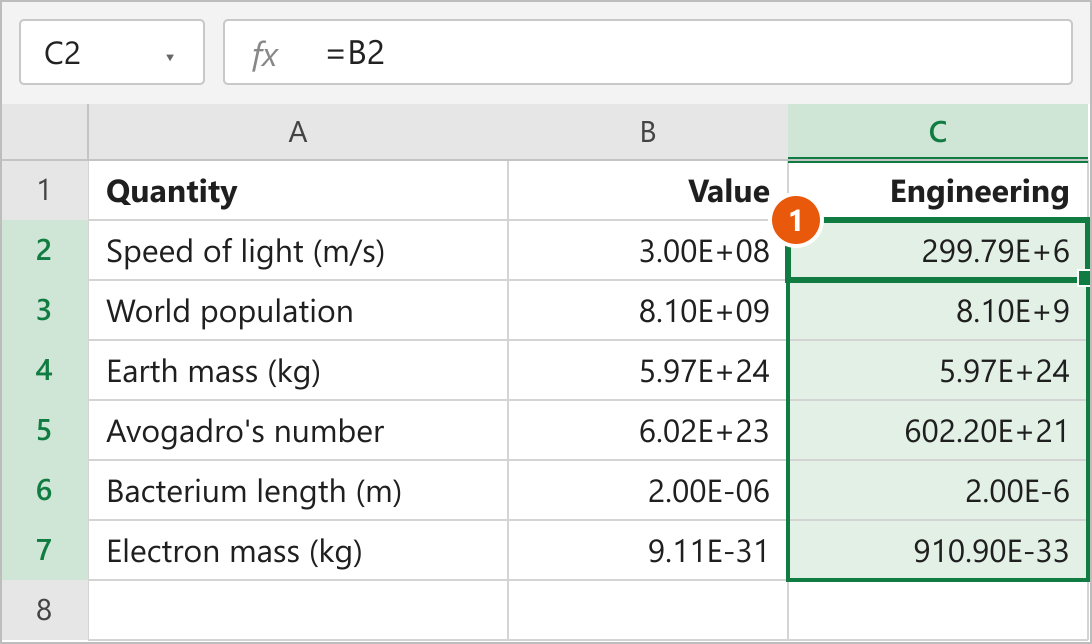This screenshot has height=644, width=1092.
Task: Click the cell showing 299.79E+6
Action: point(937,250)
